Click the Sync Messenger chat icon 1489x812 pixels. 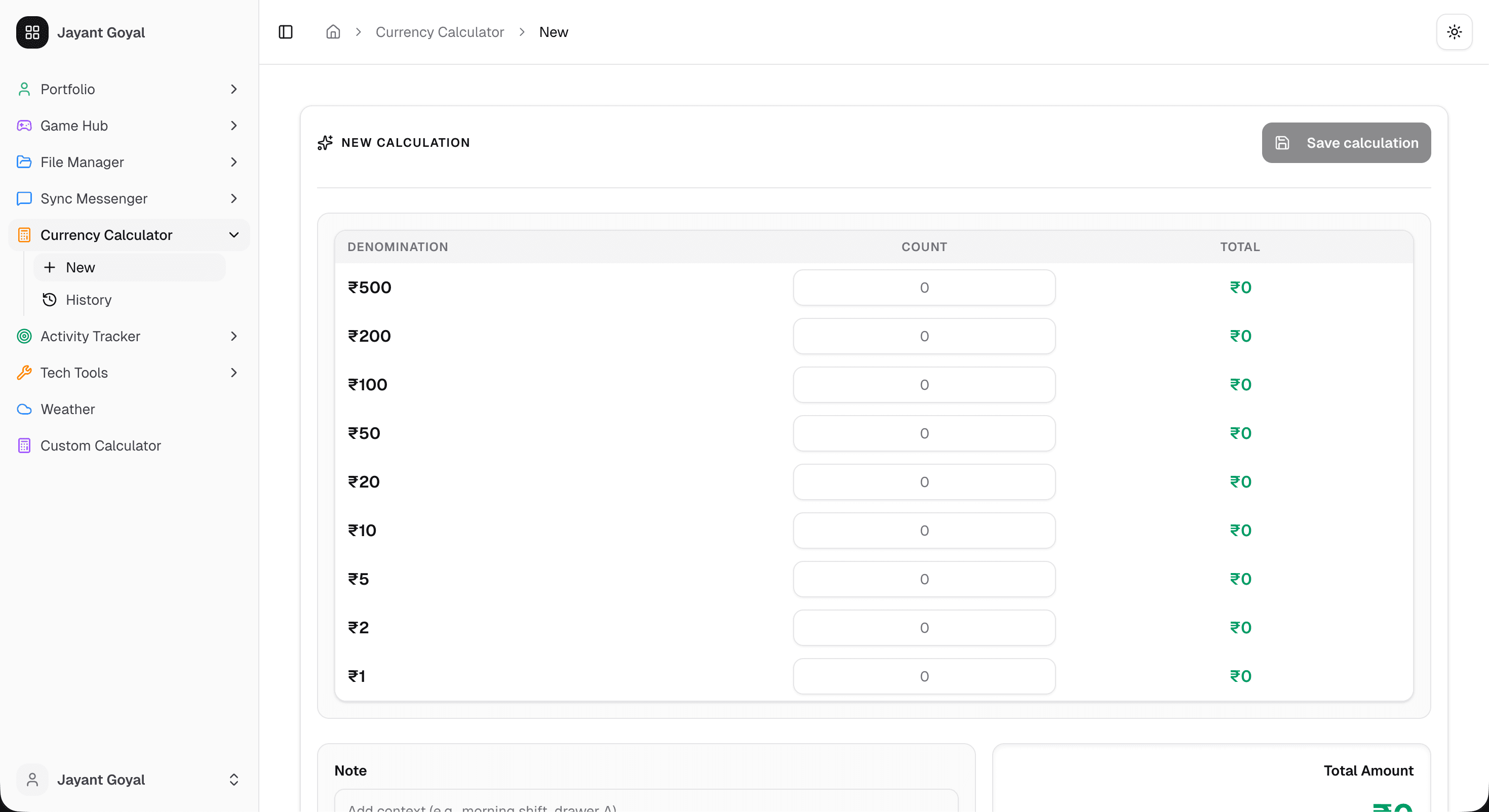point(24,198)
